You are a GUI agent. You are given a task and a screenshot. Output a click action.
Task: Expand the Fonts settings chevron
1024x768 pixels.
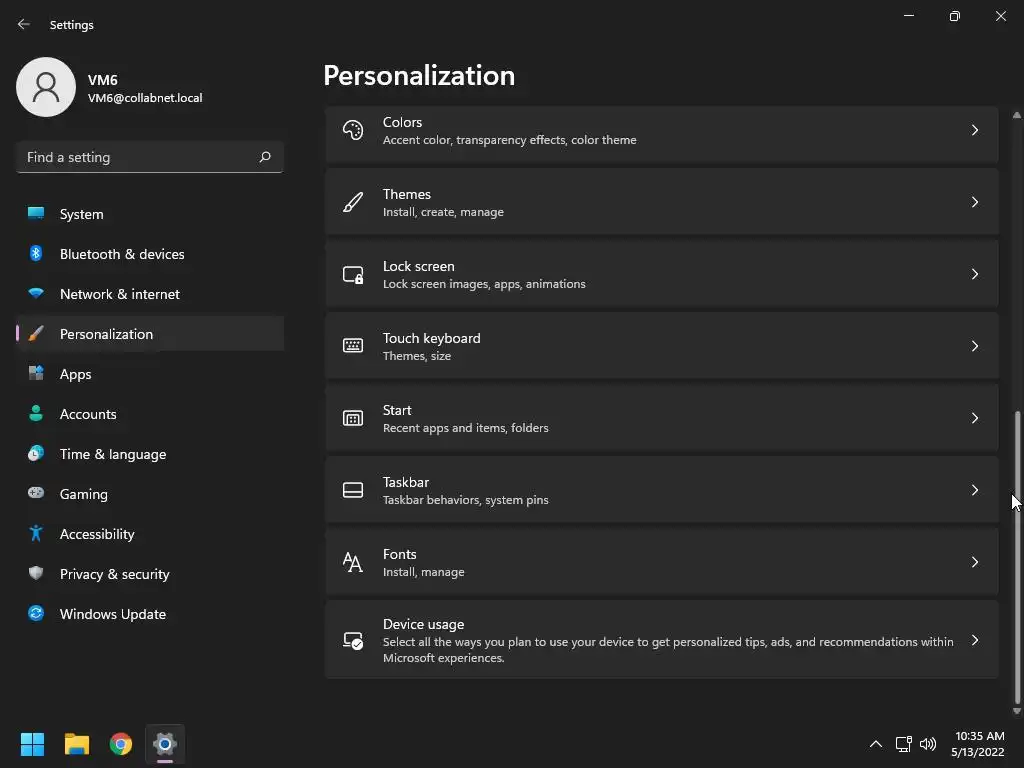coord(975,562)
